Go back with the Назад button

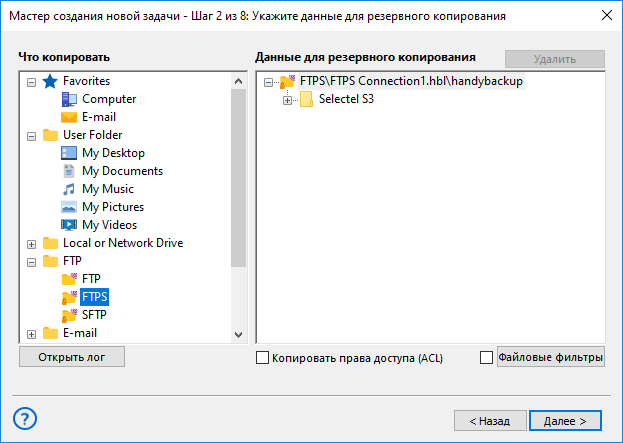coord(490,421)
